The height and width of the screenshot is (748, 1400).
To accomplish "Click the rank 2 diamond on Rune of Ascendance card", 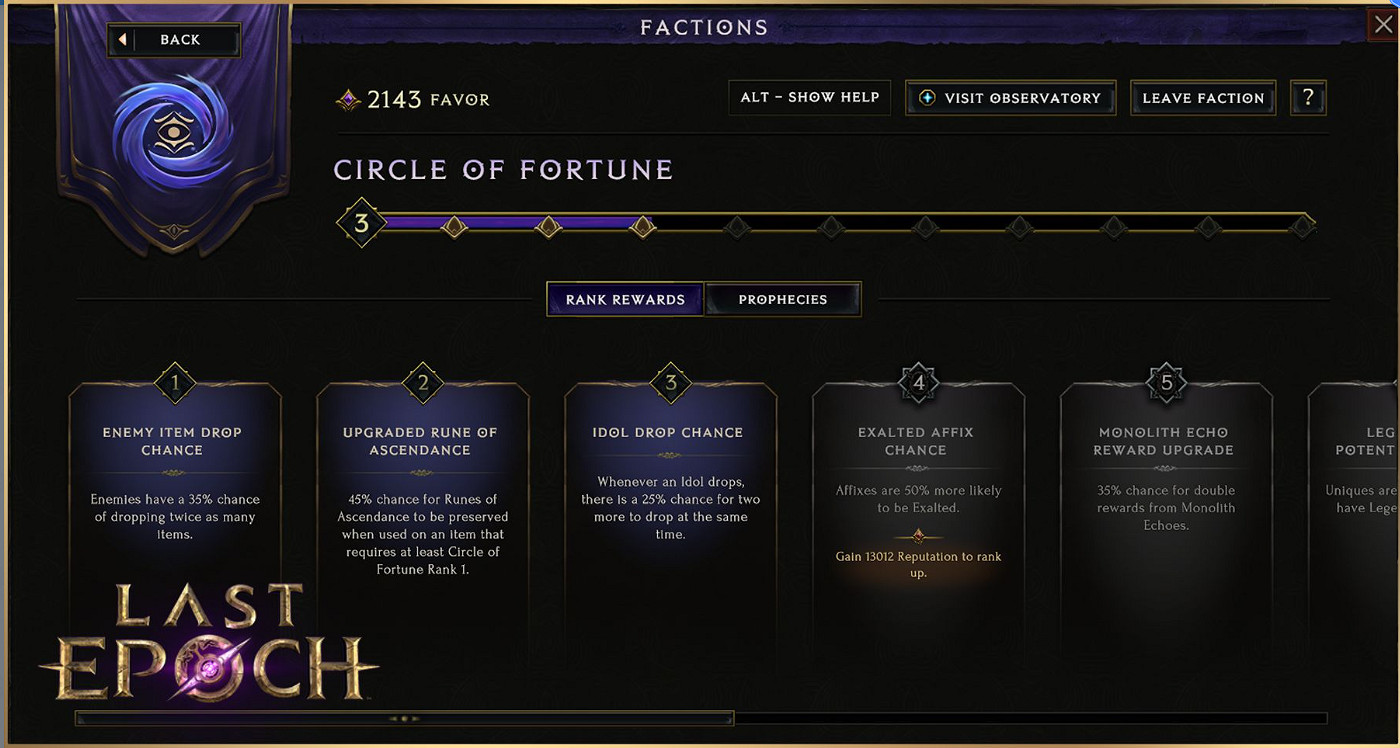I will 423,382.
